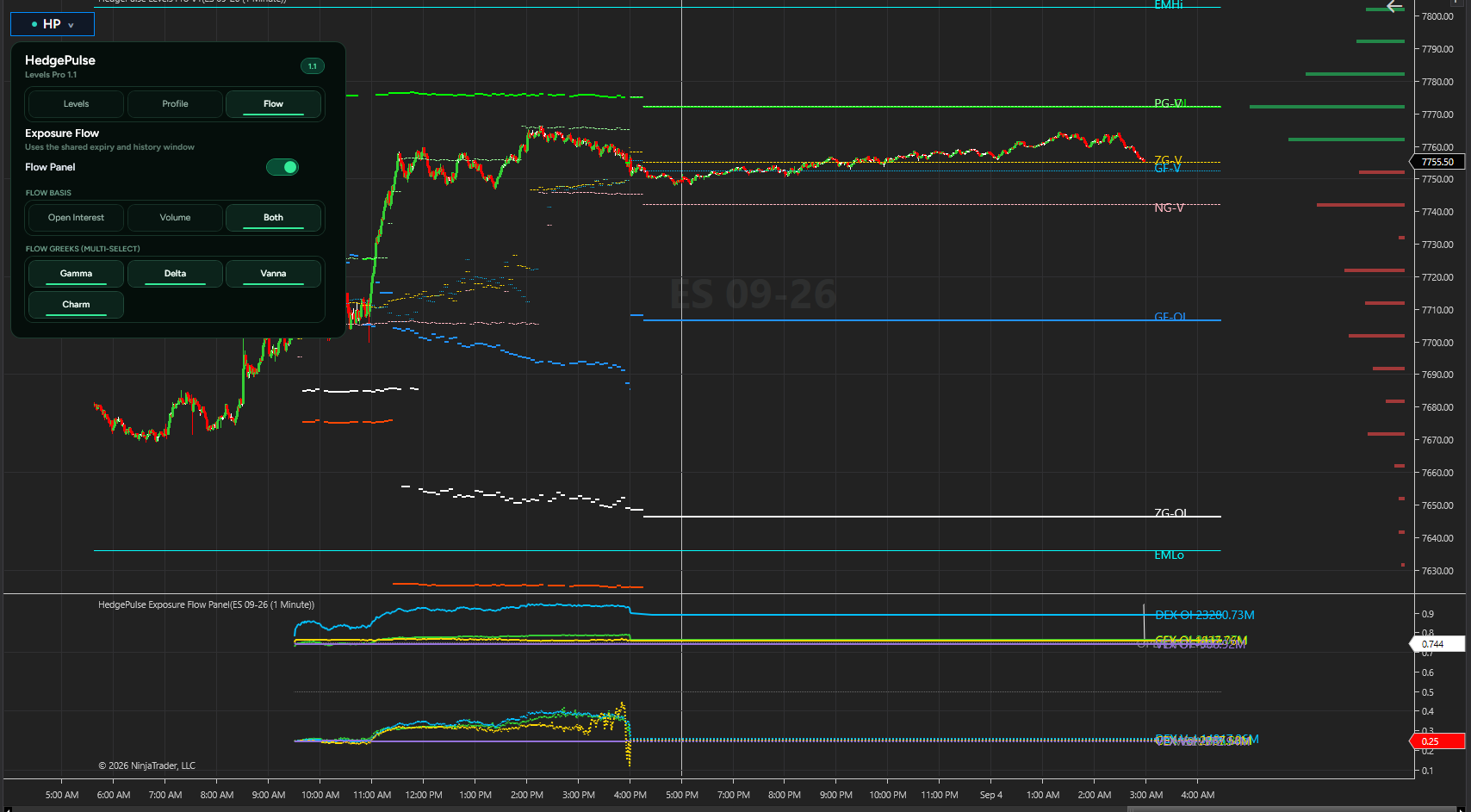The height and width of the screenshot is (812, 1471).
Task: Click the red 0.25 value marker
Action: click(x=1437, y=741)
